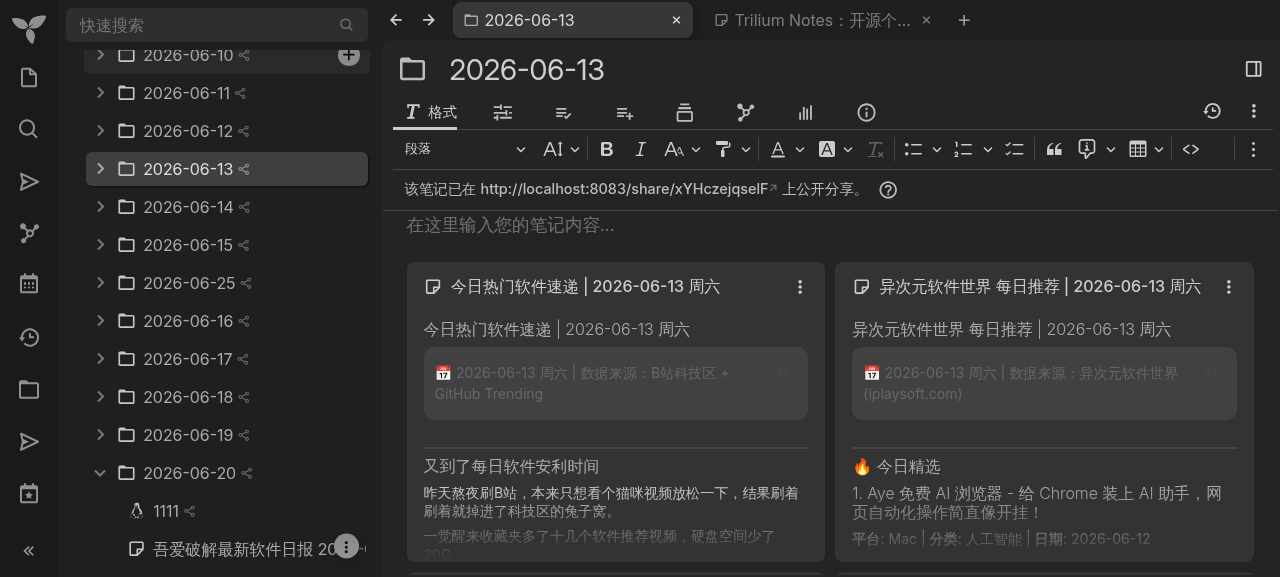Screen dimensions: 1280x577
Task: Click the note content placeholder text area
Action: (510, 226)
